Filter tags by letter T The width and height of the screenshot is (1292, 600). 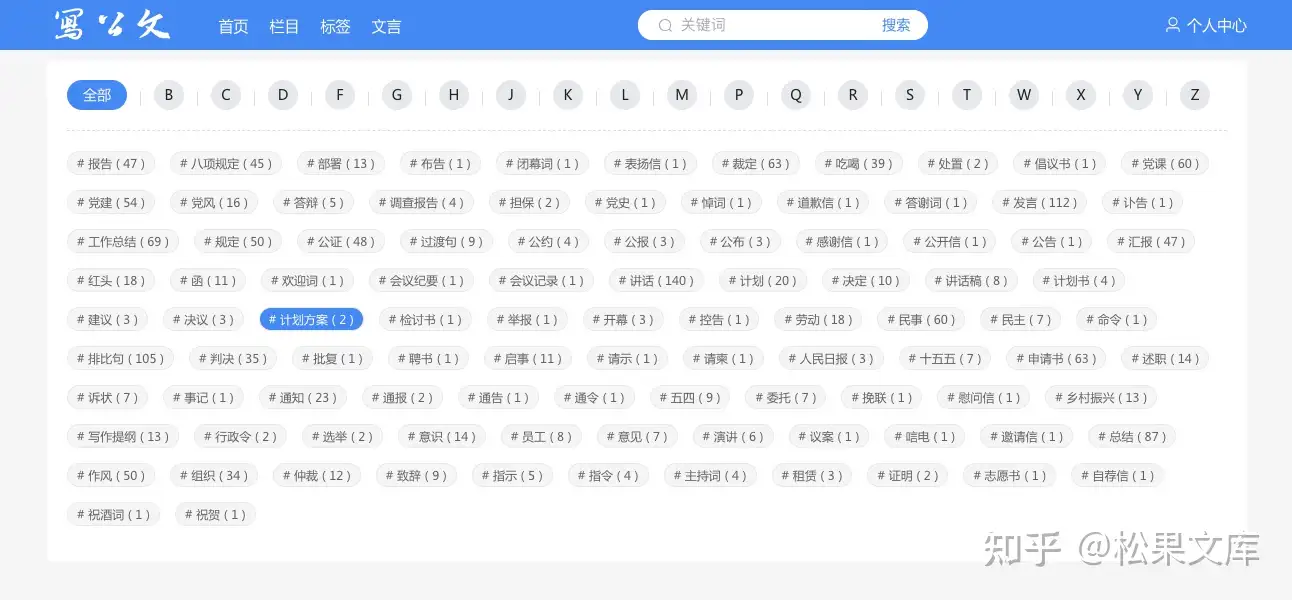(x=967, y=95)
